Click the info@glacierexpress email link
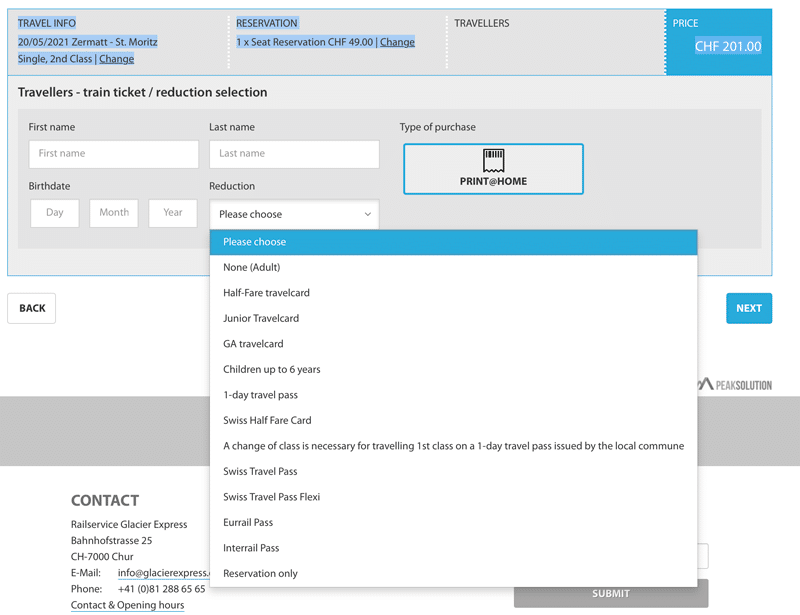The width and height of the screenshot is (800, 615). (163, 573)
